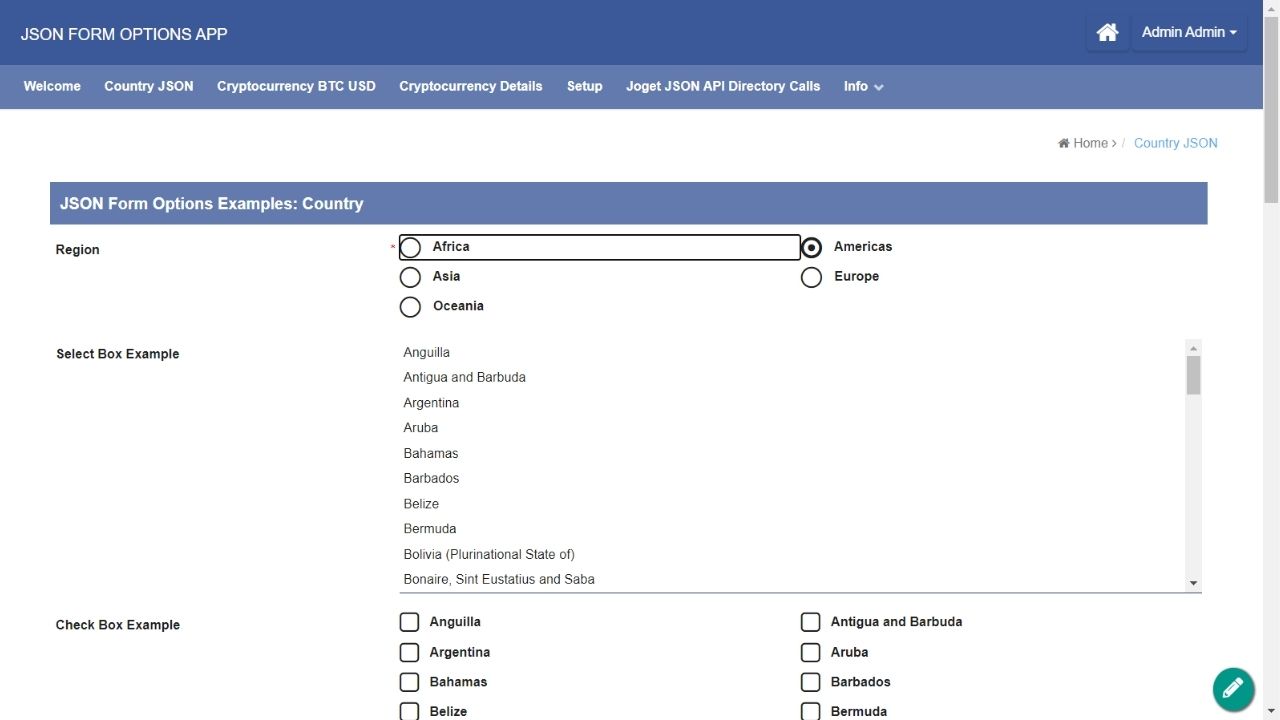Open the Welcome menu item
Image resolution: width=1280 pixels, height=720 pixels.
(52, 86)
